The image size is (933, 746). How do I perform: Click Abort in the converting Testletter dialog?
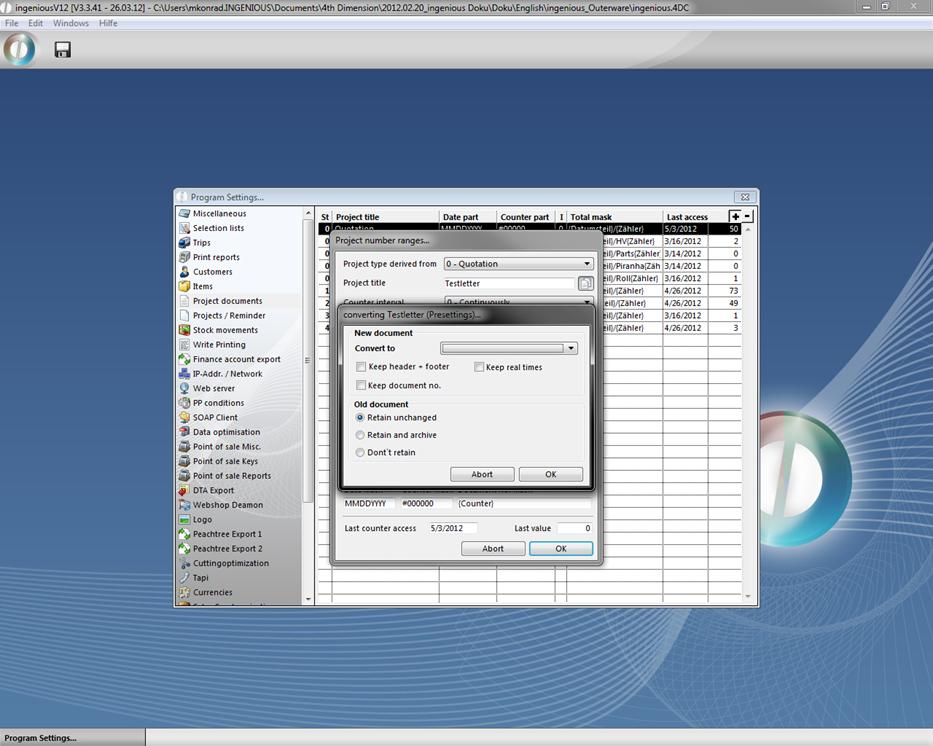[x=482, y=475]
